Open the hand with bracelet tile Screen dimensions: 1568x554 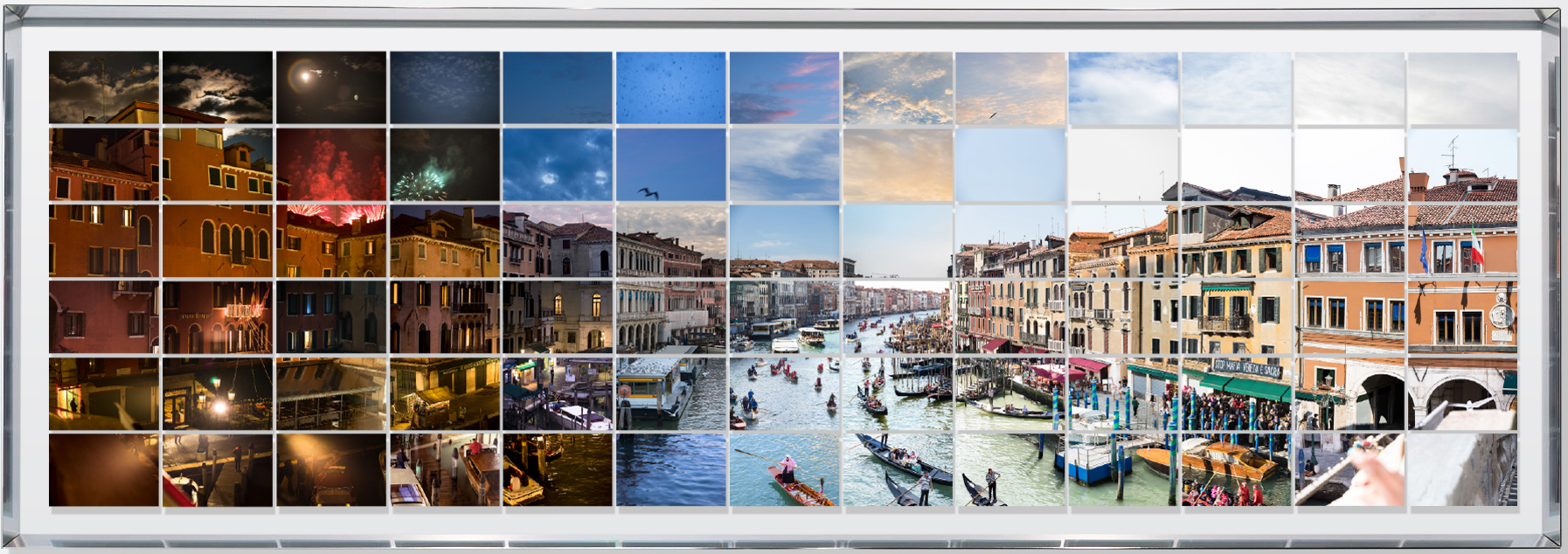(x=1349, y=470)
